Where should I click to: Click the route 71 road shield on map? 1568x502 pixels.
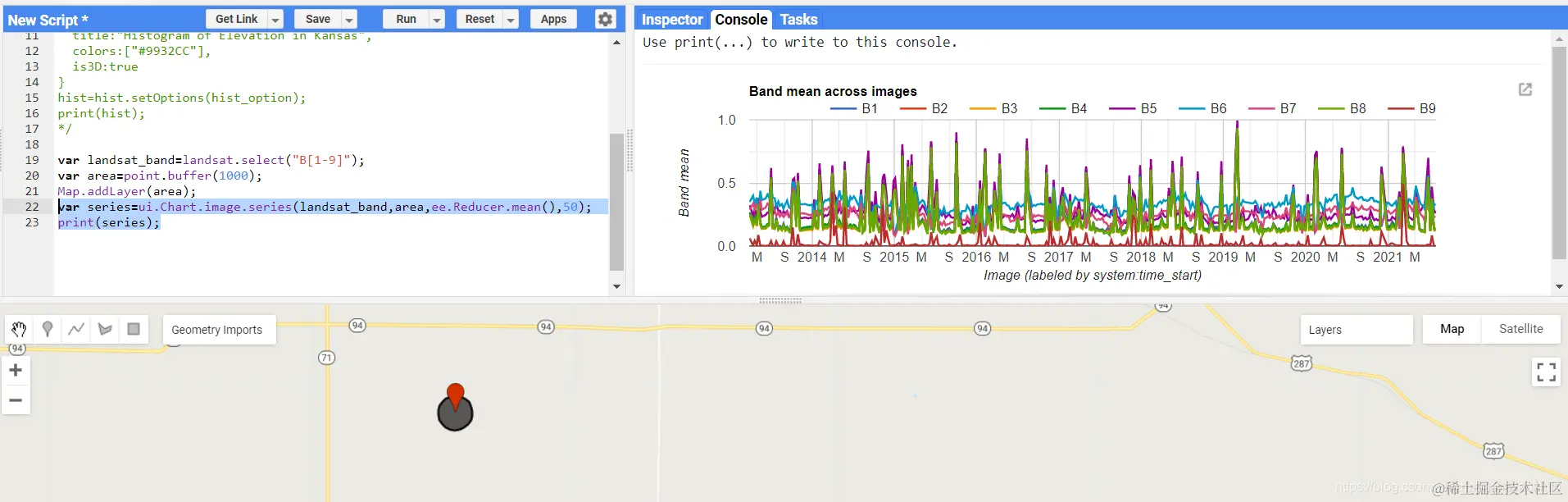pos(326,358)
